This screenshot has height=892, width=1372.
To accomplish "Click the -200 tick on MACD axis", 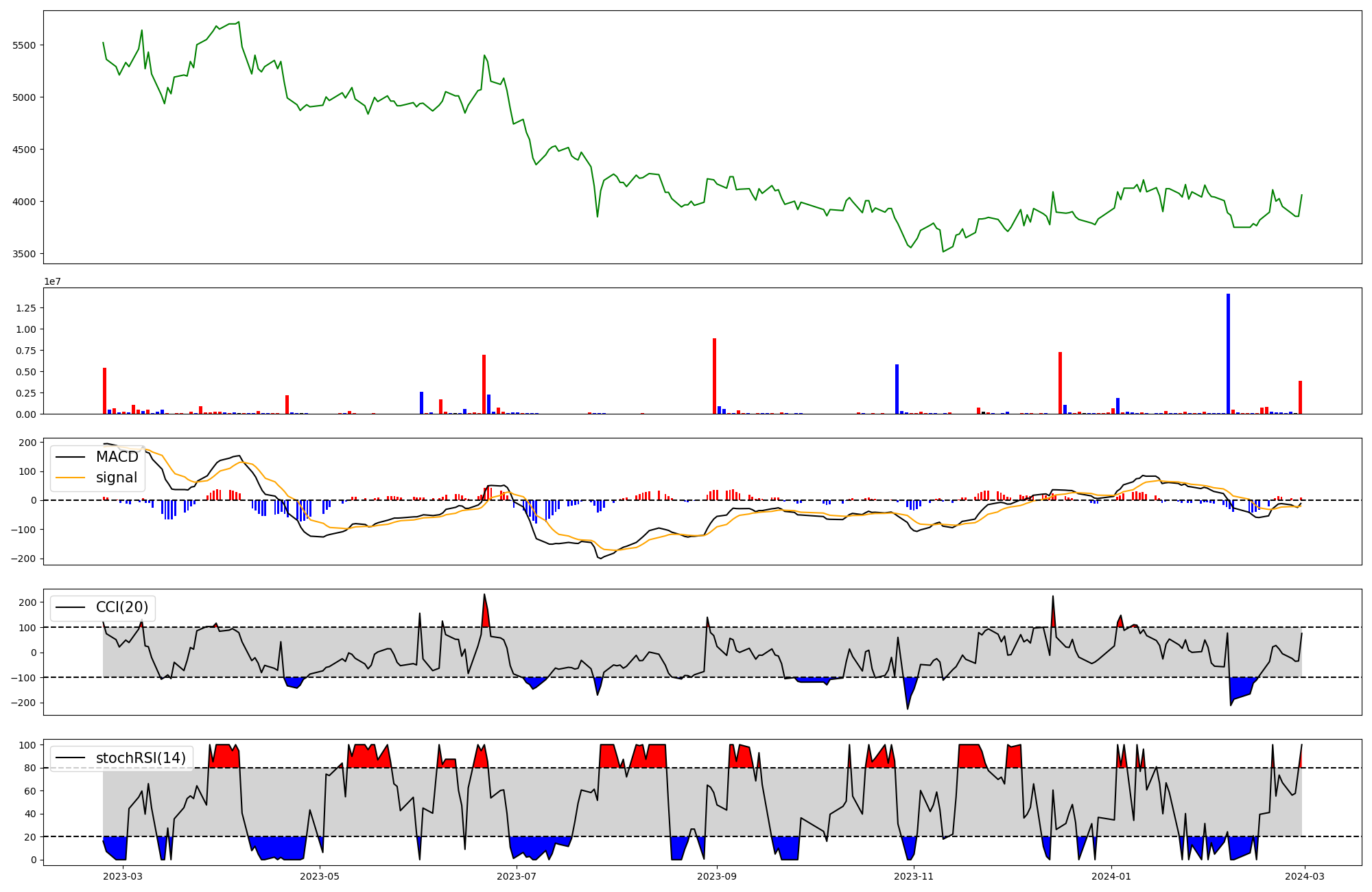I will (x=23, y=559).
